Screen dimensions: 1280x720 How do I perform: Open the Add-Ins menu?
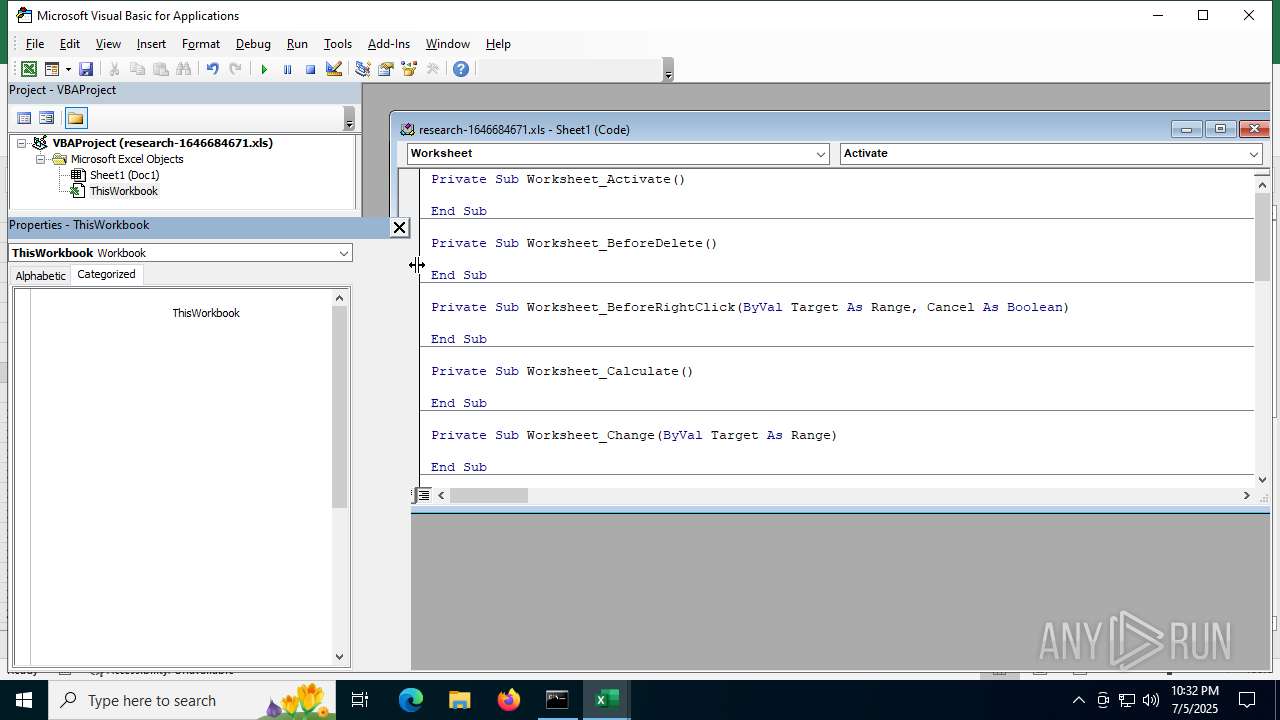389,44
